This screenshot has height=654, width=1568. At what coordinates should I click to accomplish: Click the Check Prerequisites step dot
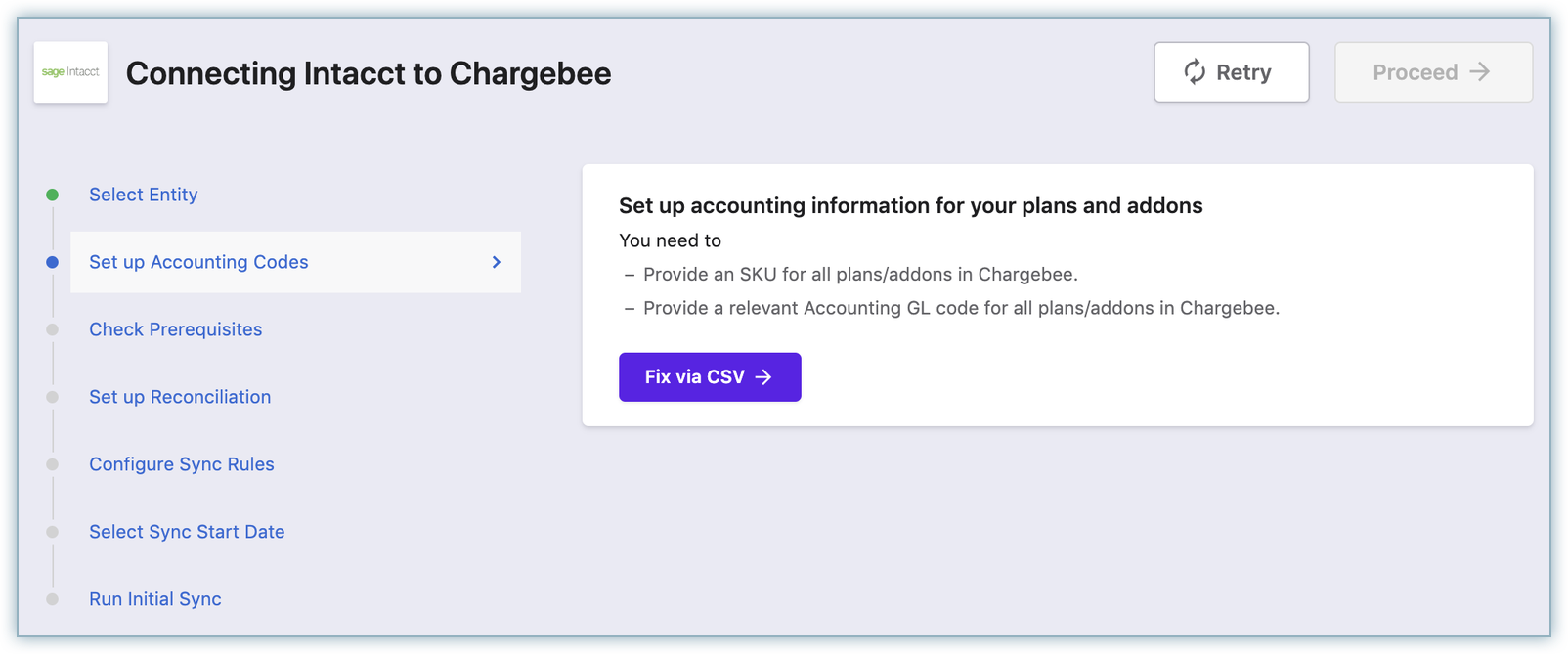[53, 329]
